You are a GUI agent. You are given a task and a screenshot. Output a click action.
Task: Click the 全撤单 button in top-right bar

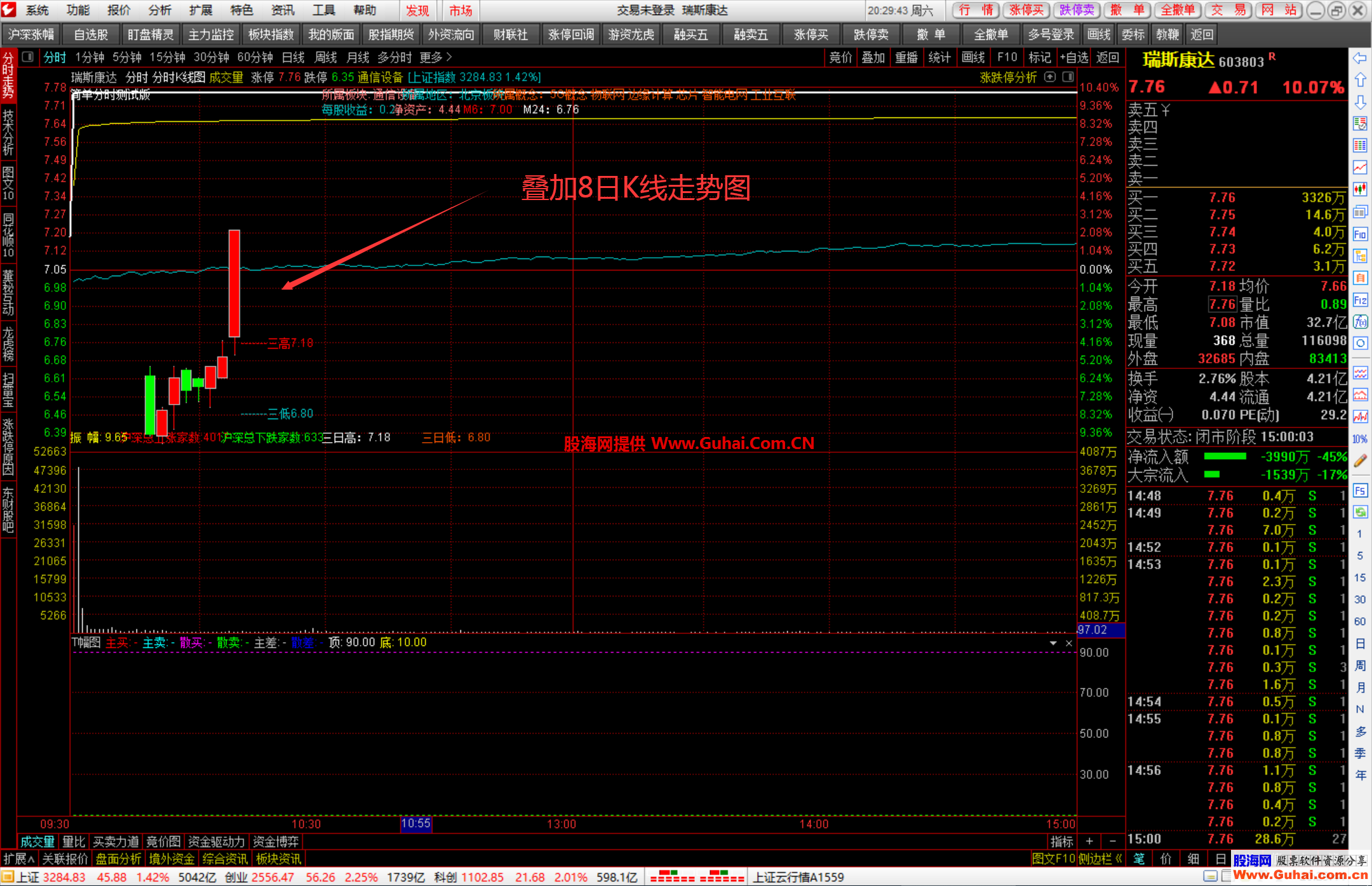1178,10
